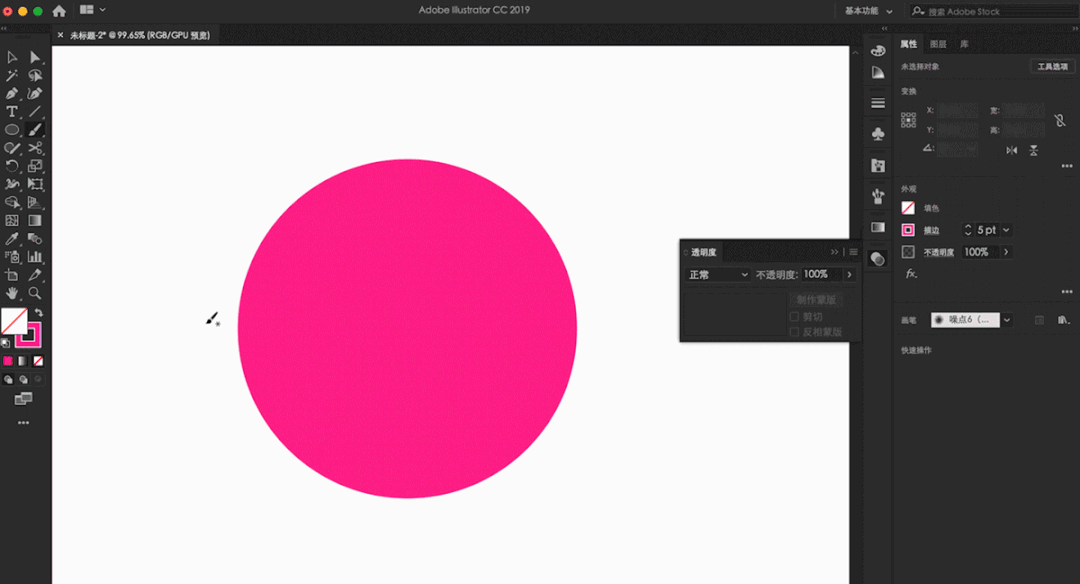Switch to the 库 libraries tab

964,44
